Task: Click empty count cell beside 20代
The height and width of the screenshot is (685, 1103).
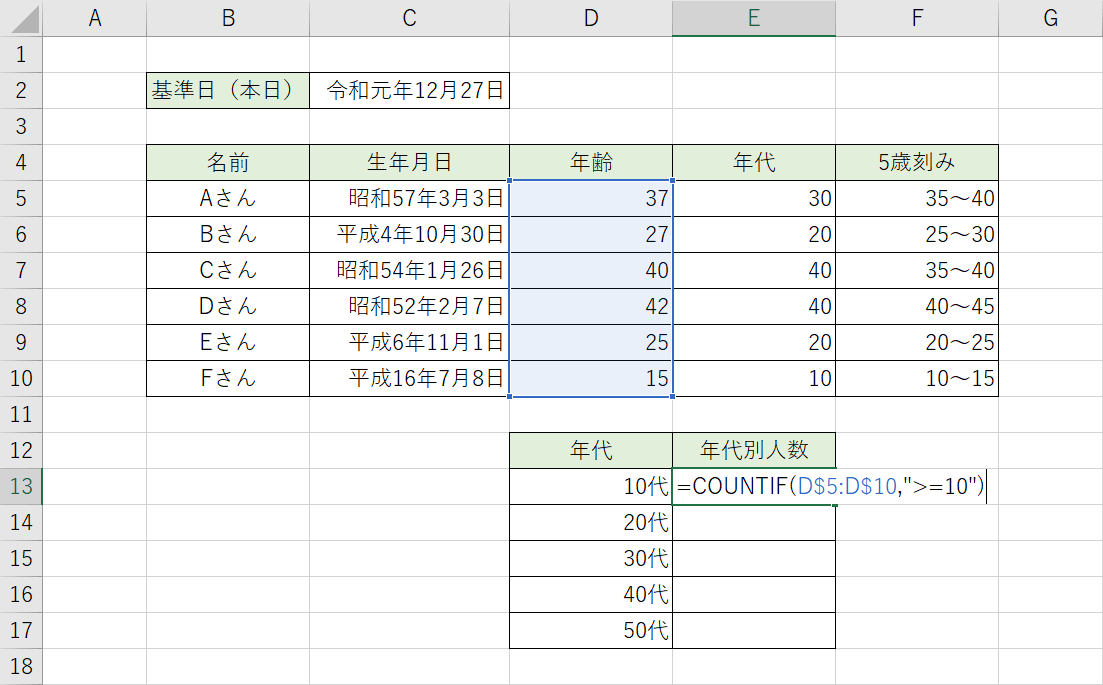Action: [x=754, y=522]
